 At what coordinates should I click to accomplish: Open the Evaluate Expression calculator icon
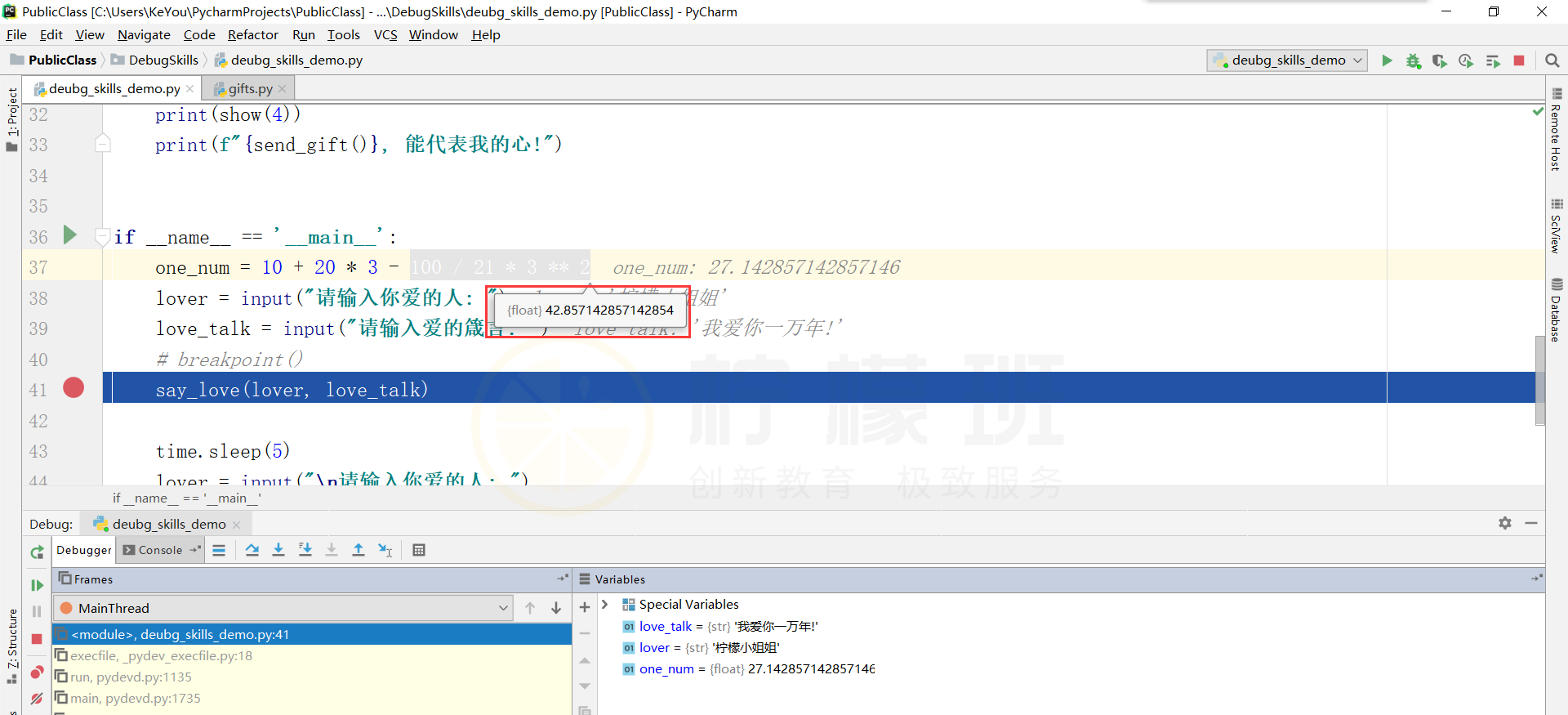(x=419, y=550)
